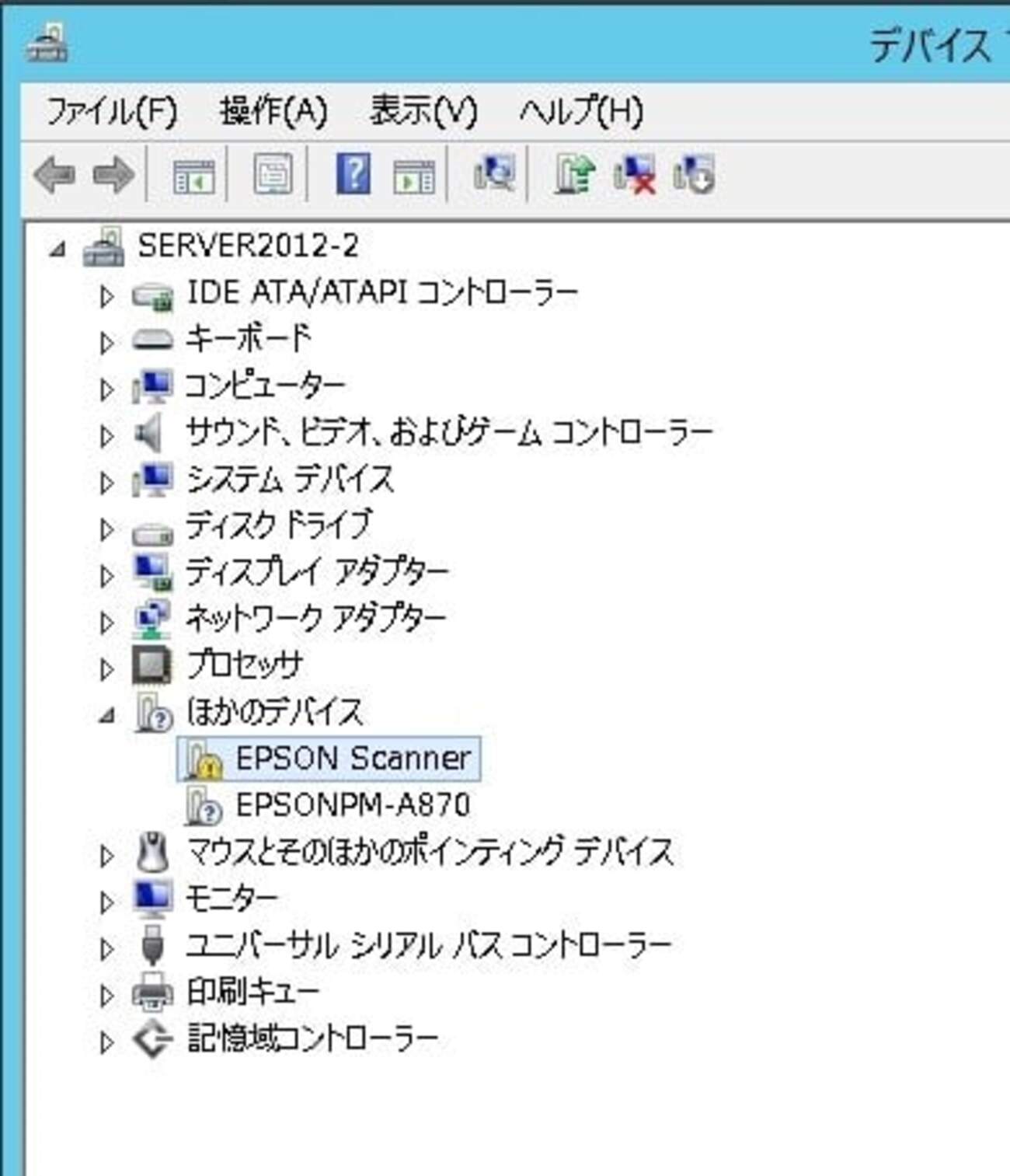Click the Forward arrow in the toolbar

coord(113,174)
